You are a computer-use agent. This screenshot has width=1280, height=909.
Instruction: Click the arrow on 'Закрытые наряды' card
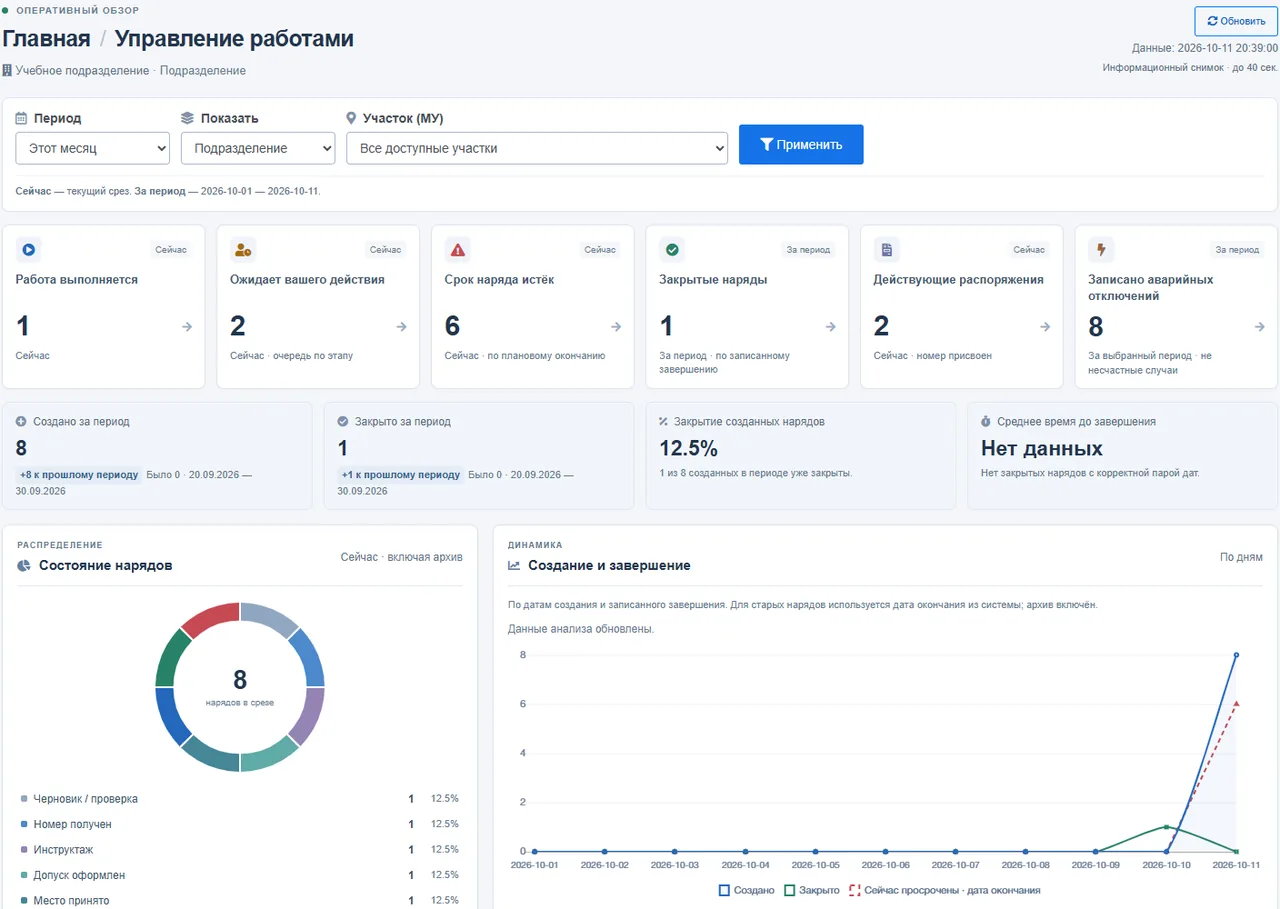click(x=830, y=327)
